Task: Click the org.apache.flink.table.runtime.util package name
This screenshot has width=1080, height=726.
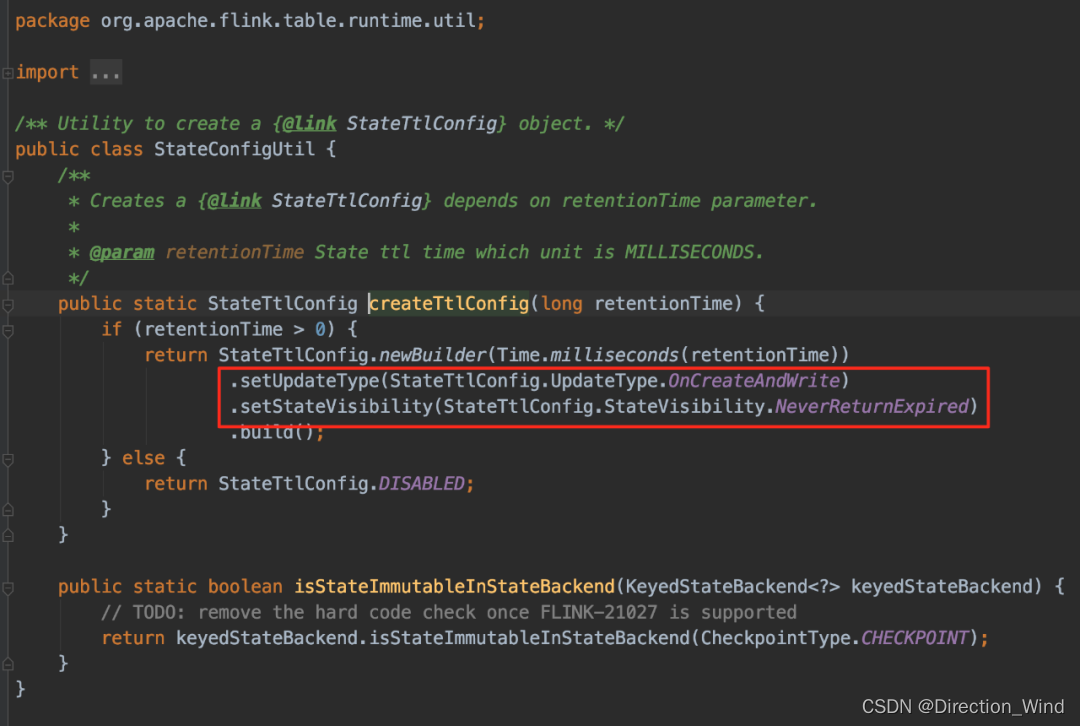Action: click(289, 21)
